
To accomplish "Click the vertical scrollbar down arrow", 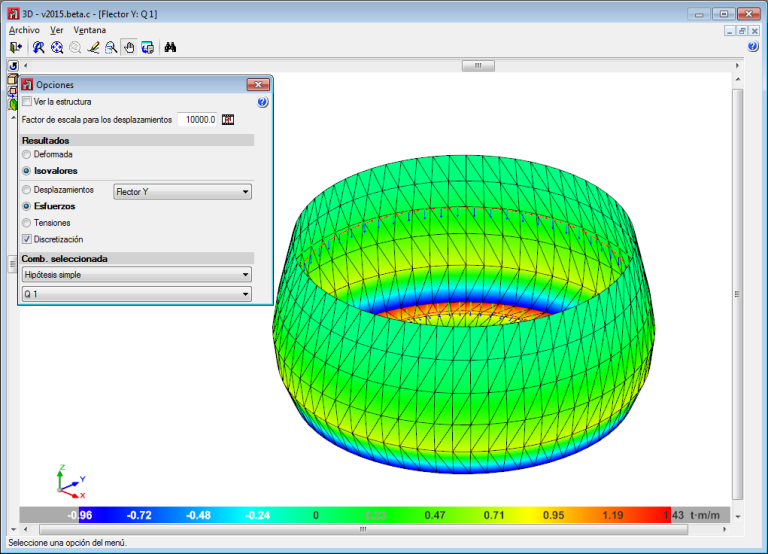I will tap(738, 516).
